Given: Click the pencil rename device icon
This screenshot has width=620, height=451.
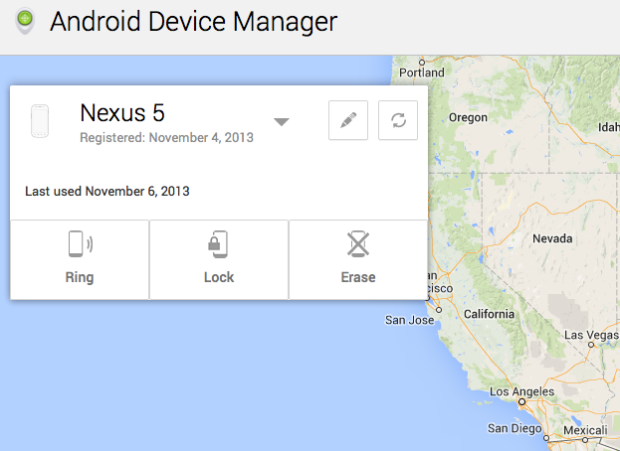Looking at the screenshot, I should [348, 120].
